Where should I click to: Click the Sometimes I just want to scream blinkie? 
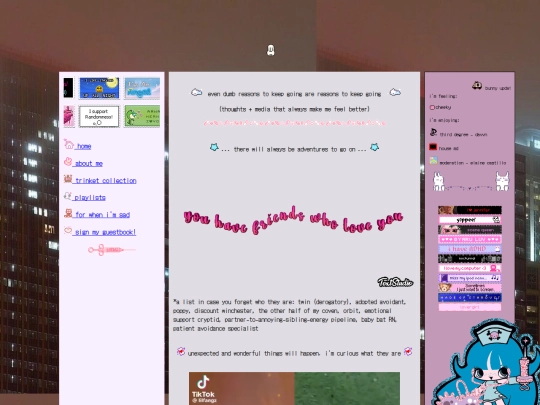tap(470, 288)
